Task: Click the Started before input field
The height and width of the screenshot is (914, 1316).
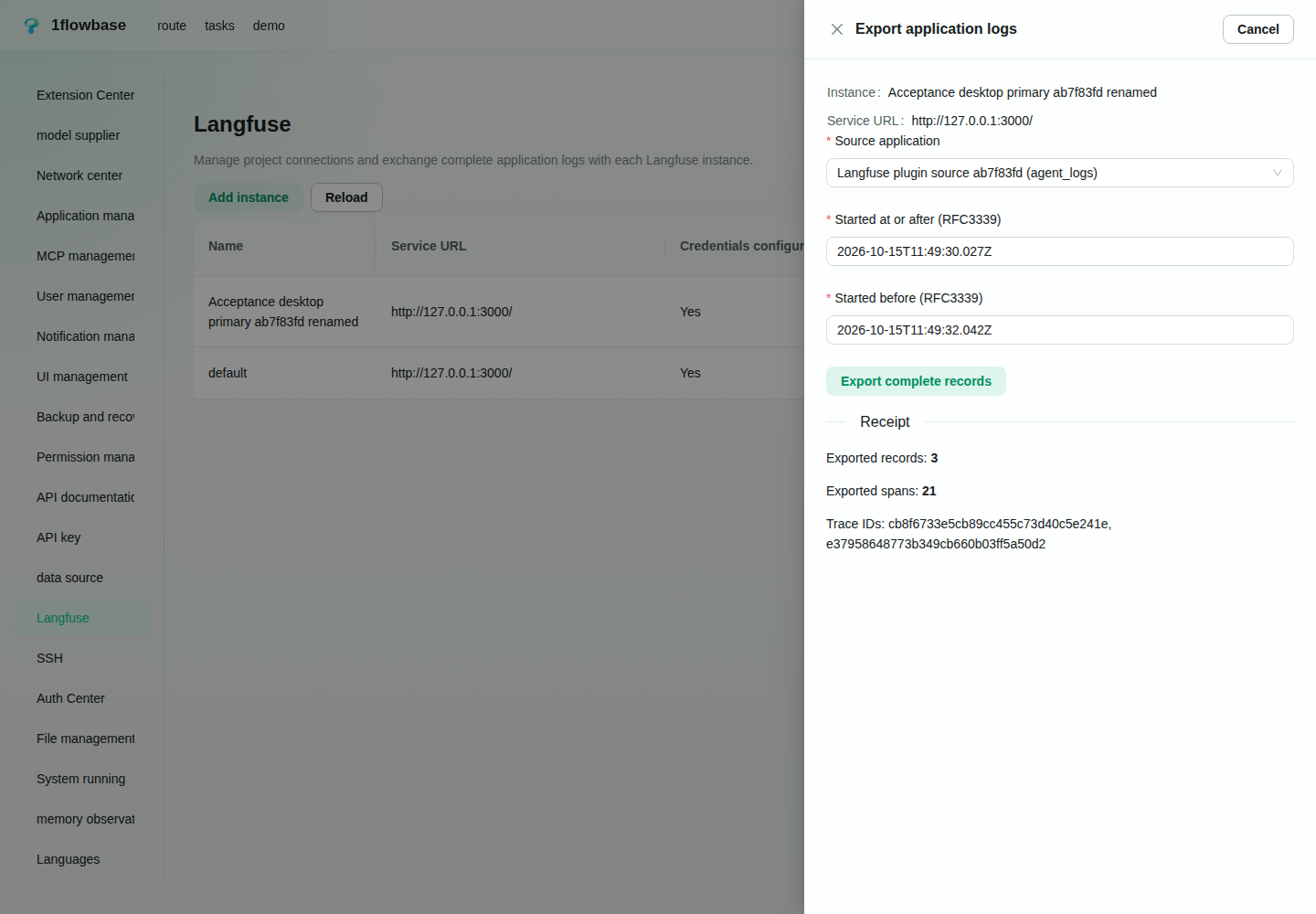Action: point(1060,330)
